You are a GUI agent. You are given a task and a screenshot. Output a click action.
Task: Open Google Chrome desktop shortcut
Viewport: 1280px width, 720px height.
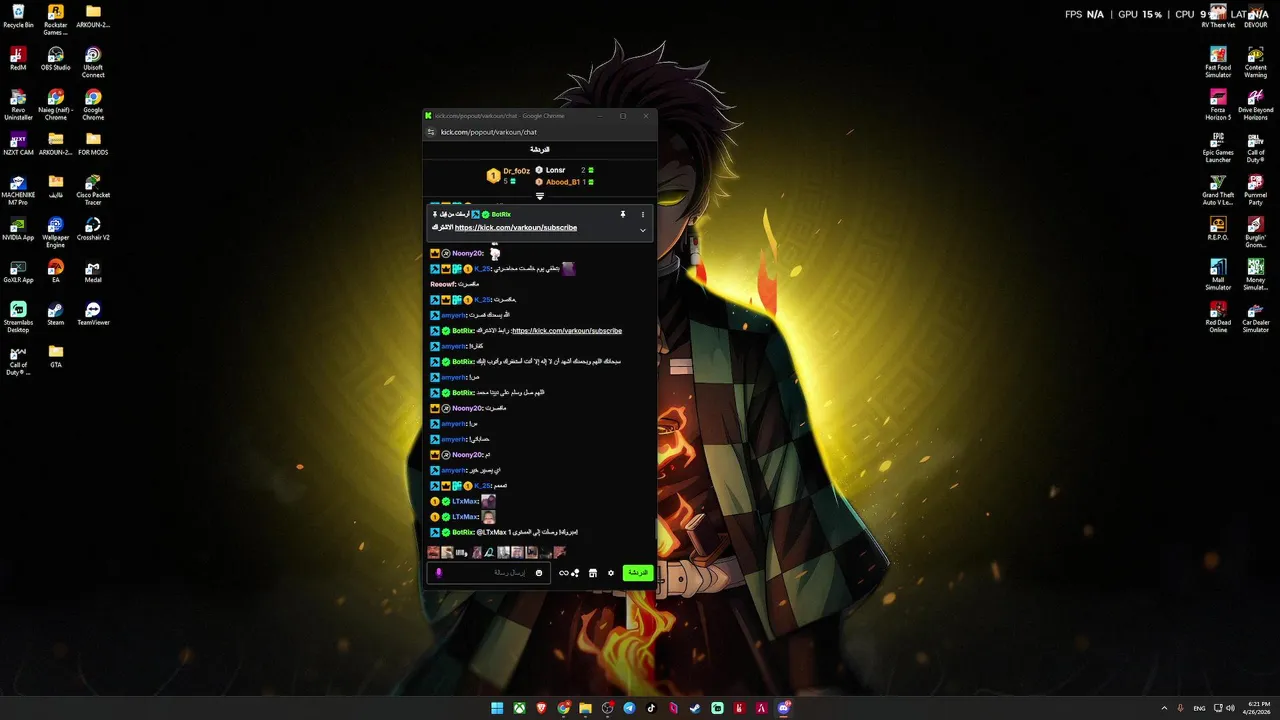93,105
